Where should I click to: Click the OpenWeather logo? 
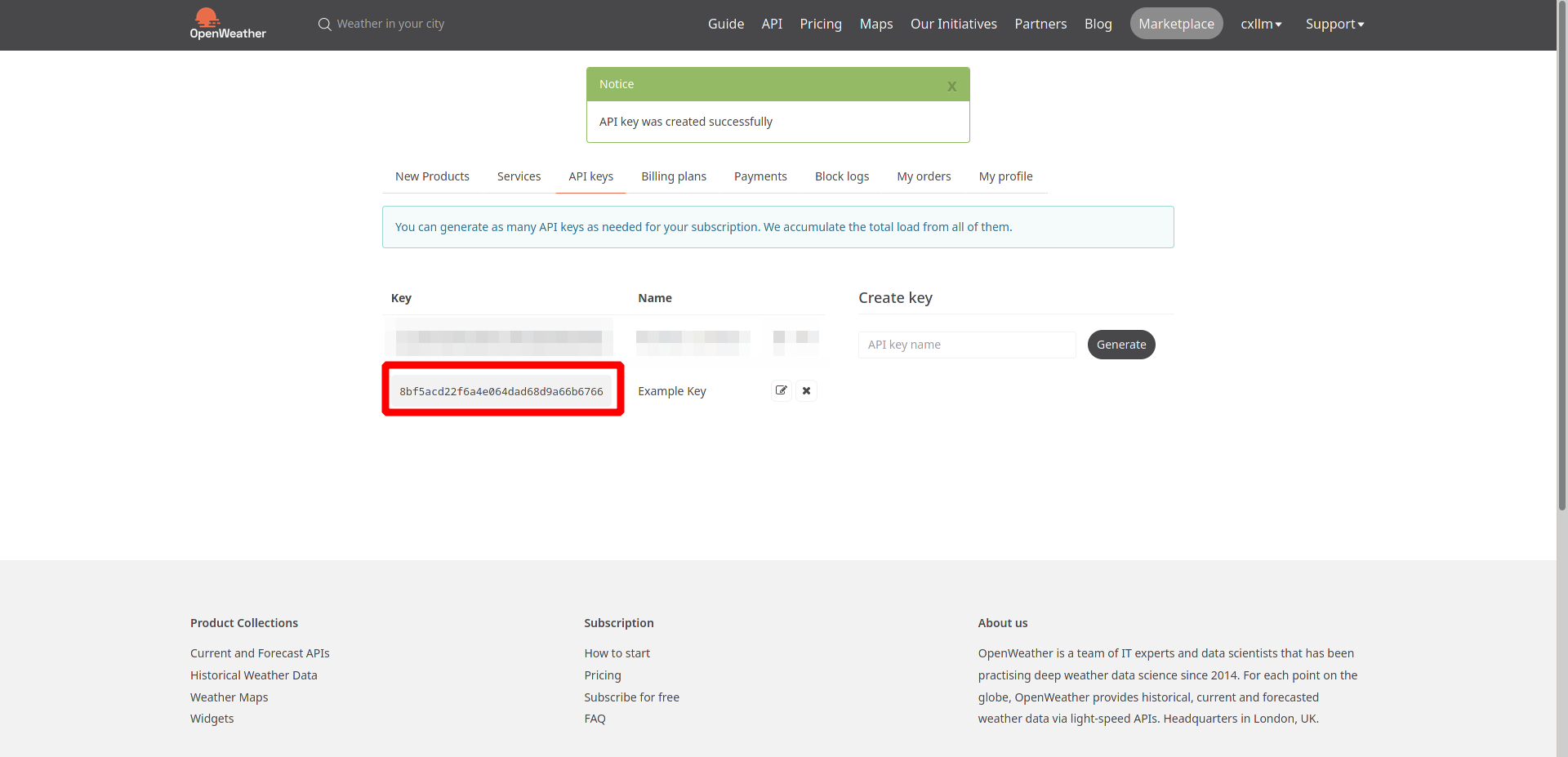click(x=228, y=24)
